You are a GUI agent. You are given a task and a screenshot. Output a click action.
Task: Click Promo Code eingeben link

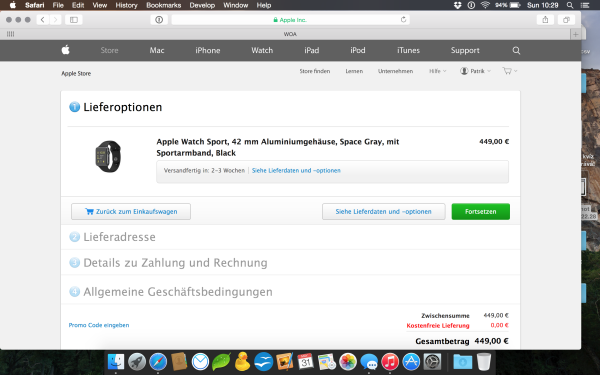[x=99, y=325]
